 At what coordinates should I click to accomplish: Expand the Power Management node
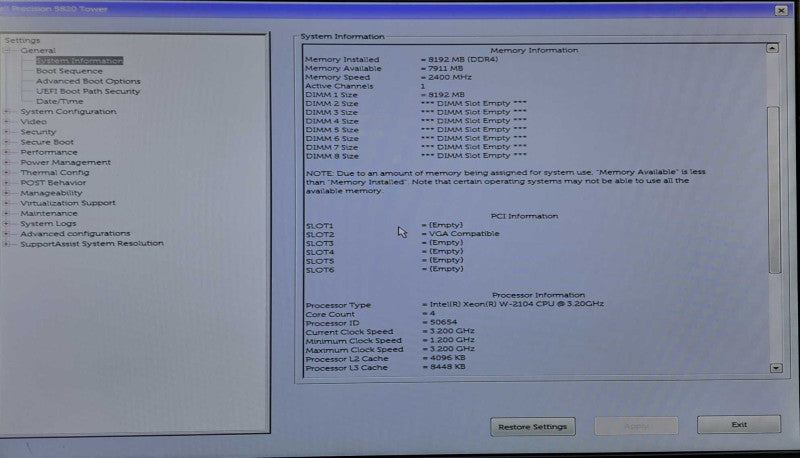[7, 162]
